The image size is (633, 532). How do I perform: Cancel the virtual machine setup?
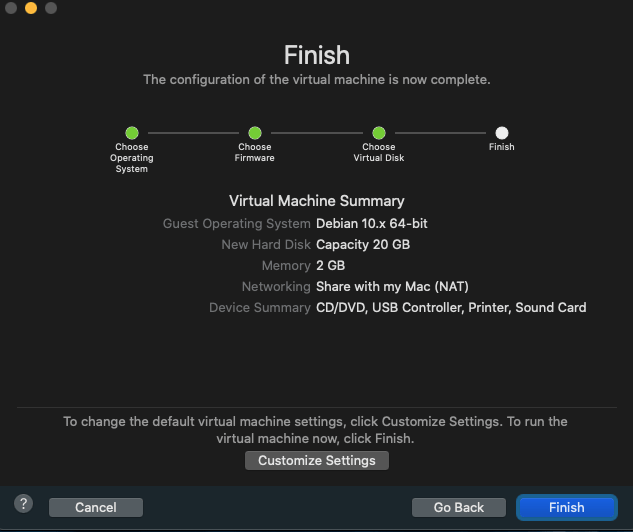tap(96, 507)
